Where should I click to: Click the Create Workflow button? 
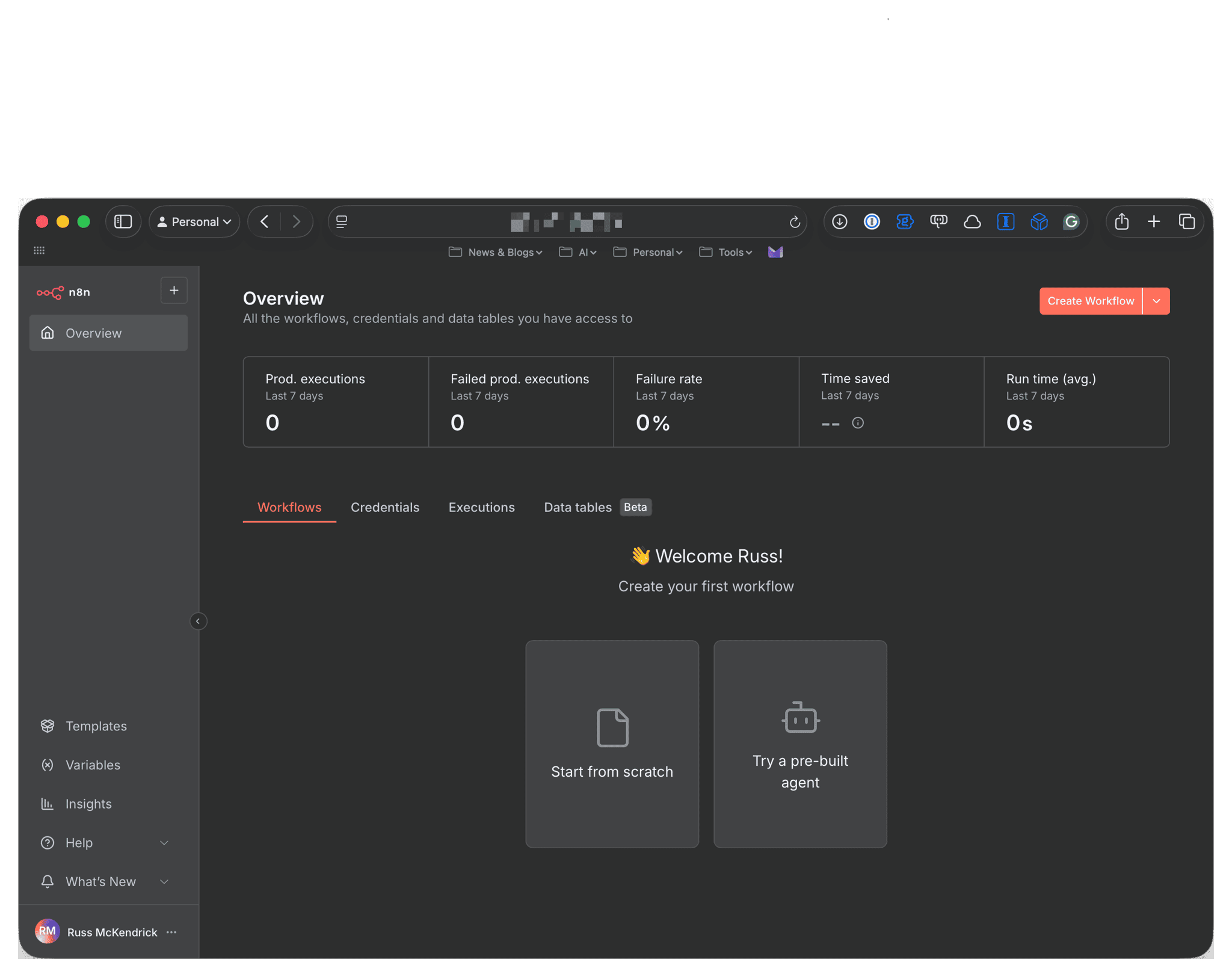(1090, 301)
